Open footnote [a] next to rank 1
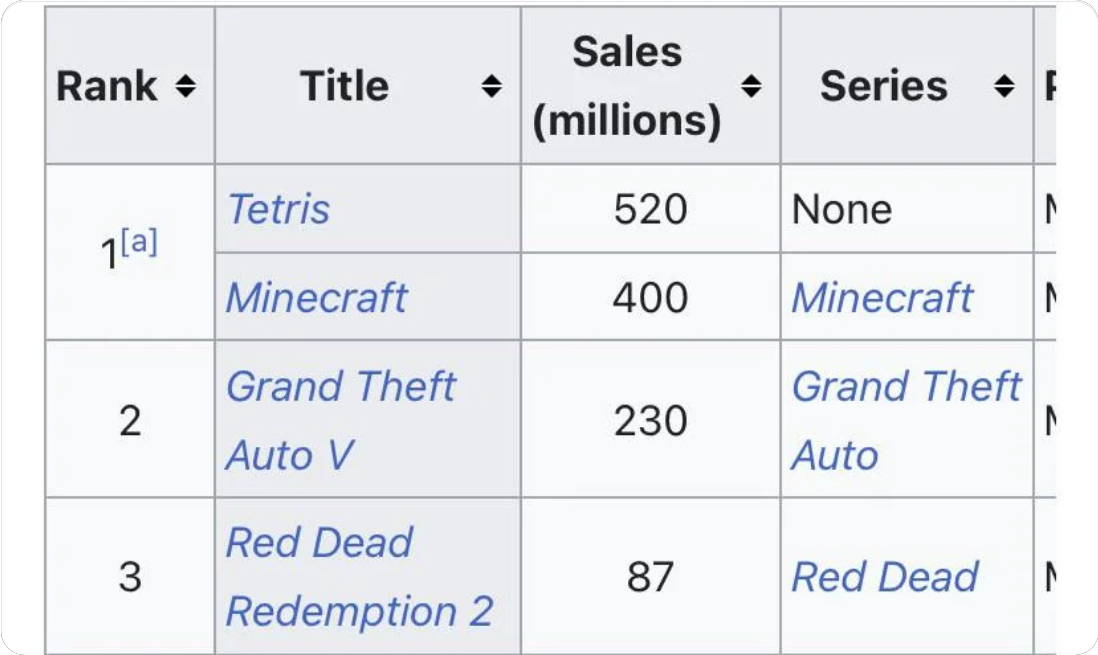 click(x=139, y=242)
